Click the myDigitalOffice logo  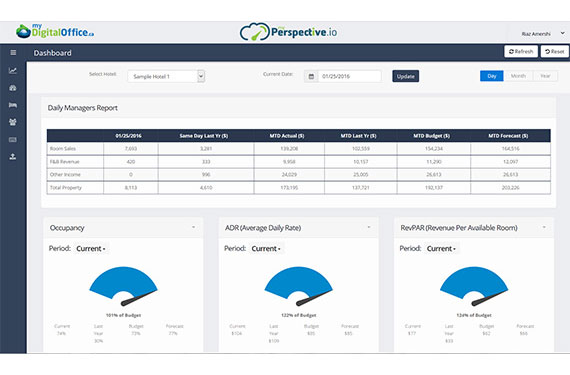(x=55, y=31)
